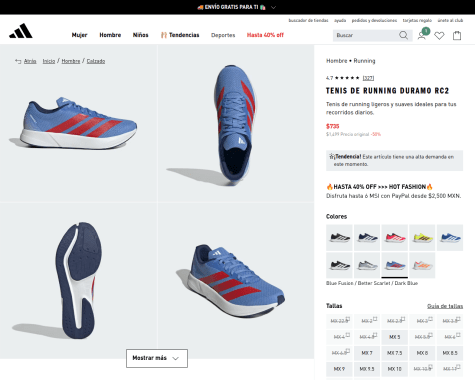Open outsole bottom-view shoe image
The height and width of the screenshot is (380, 475).
pos(79,281)
